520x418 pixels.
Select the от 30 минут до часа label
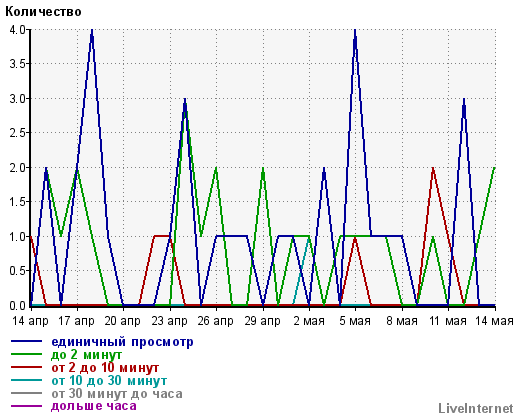pyautogui.click(x=117, y=394)
